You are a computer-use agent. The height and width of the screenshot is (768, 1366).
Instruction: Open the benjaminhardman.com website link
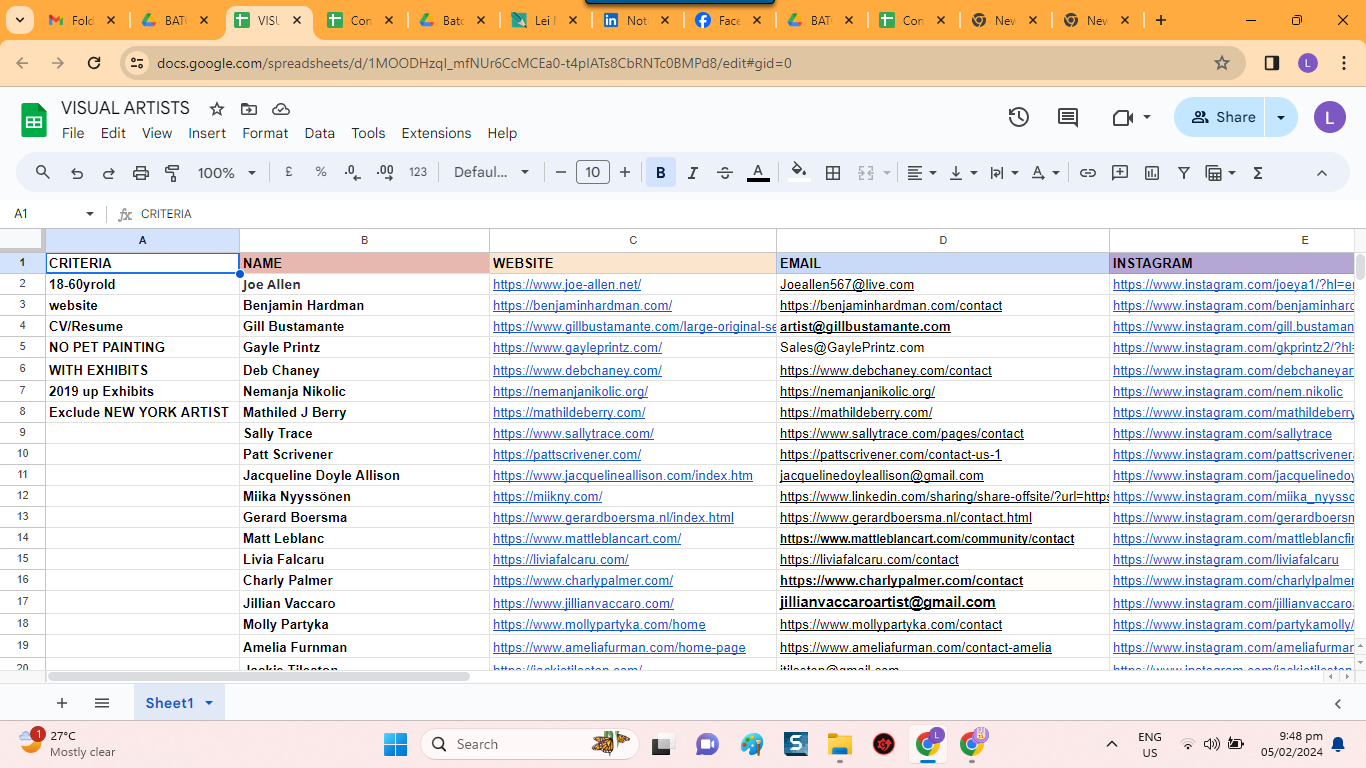point(582,305)
